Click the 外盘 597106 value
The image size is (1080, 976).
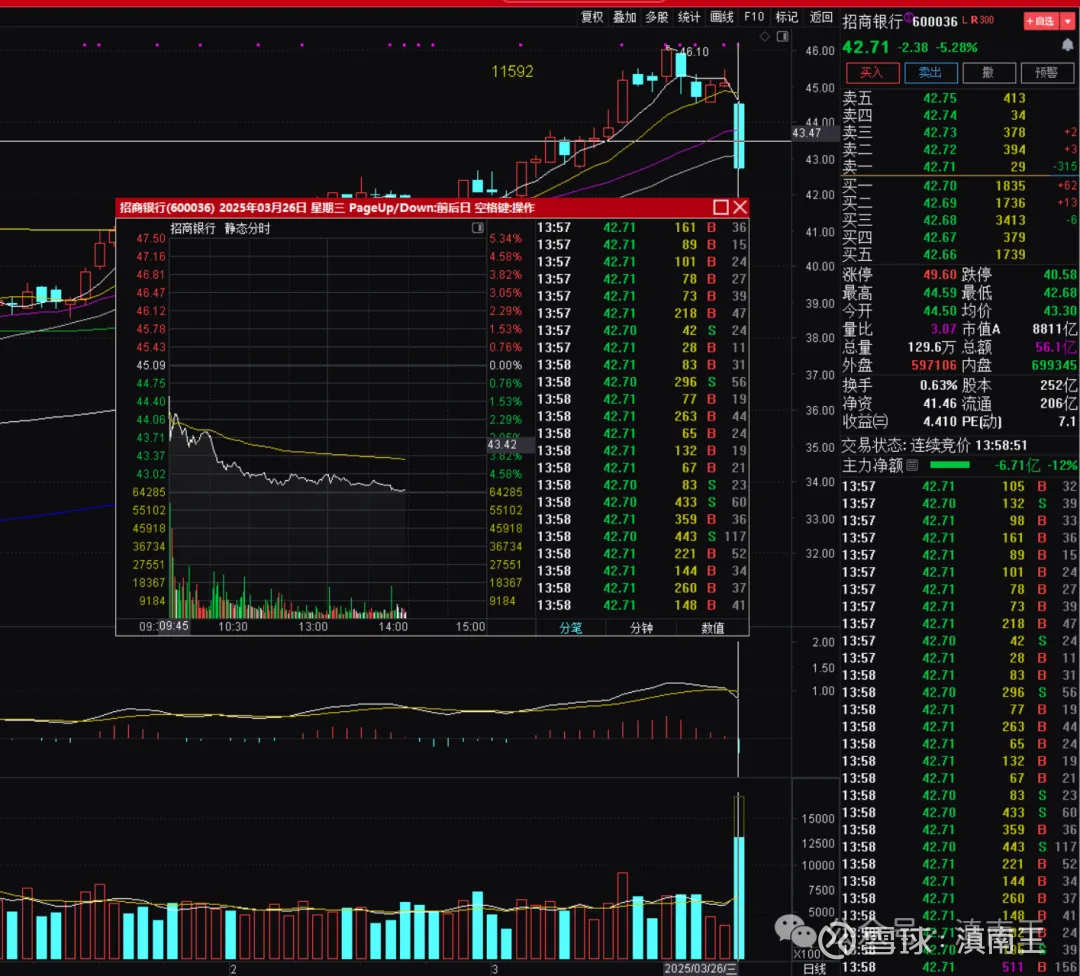point(934,366)
